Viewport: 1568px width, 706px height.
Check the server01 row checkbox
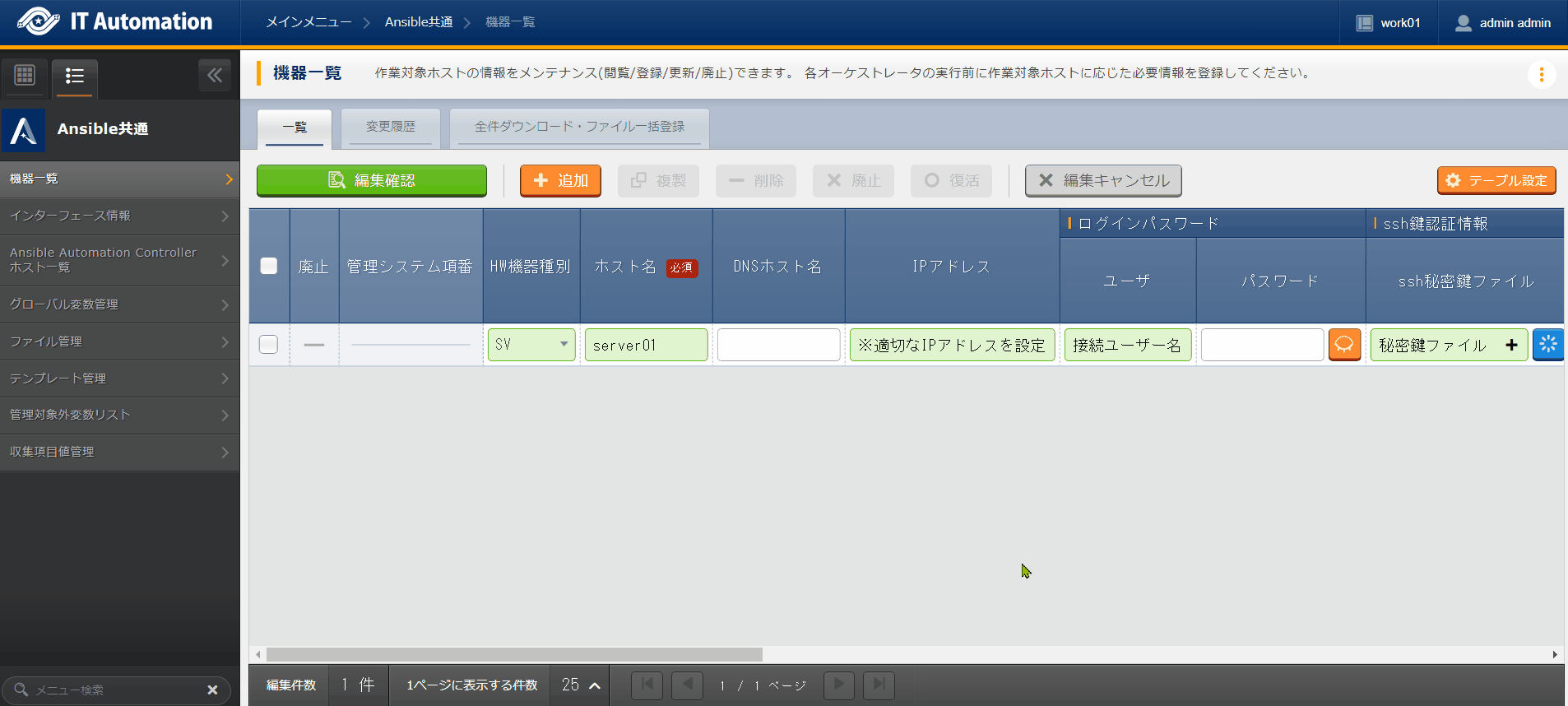(269, 345)
